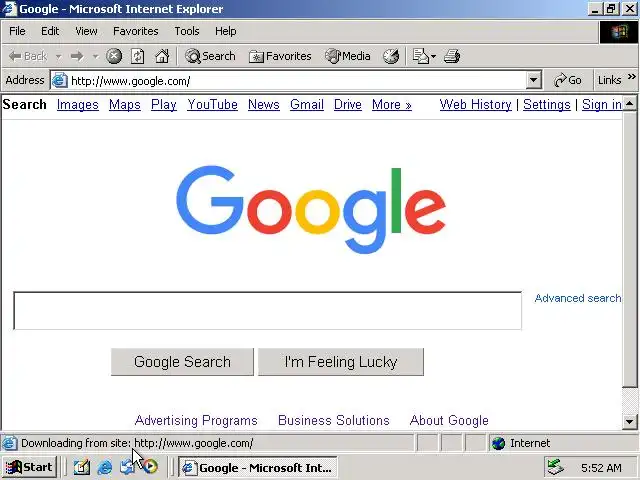
Task: Open the Advertising Programs link
Action: tap(196, 420)
